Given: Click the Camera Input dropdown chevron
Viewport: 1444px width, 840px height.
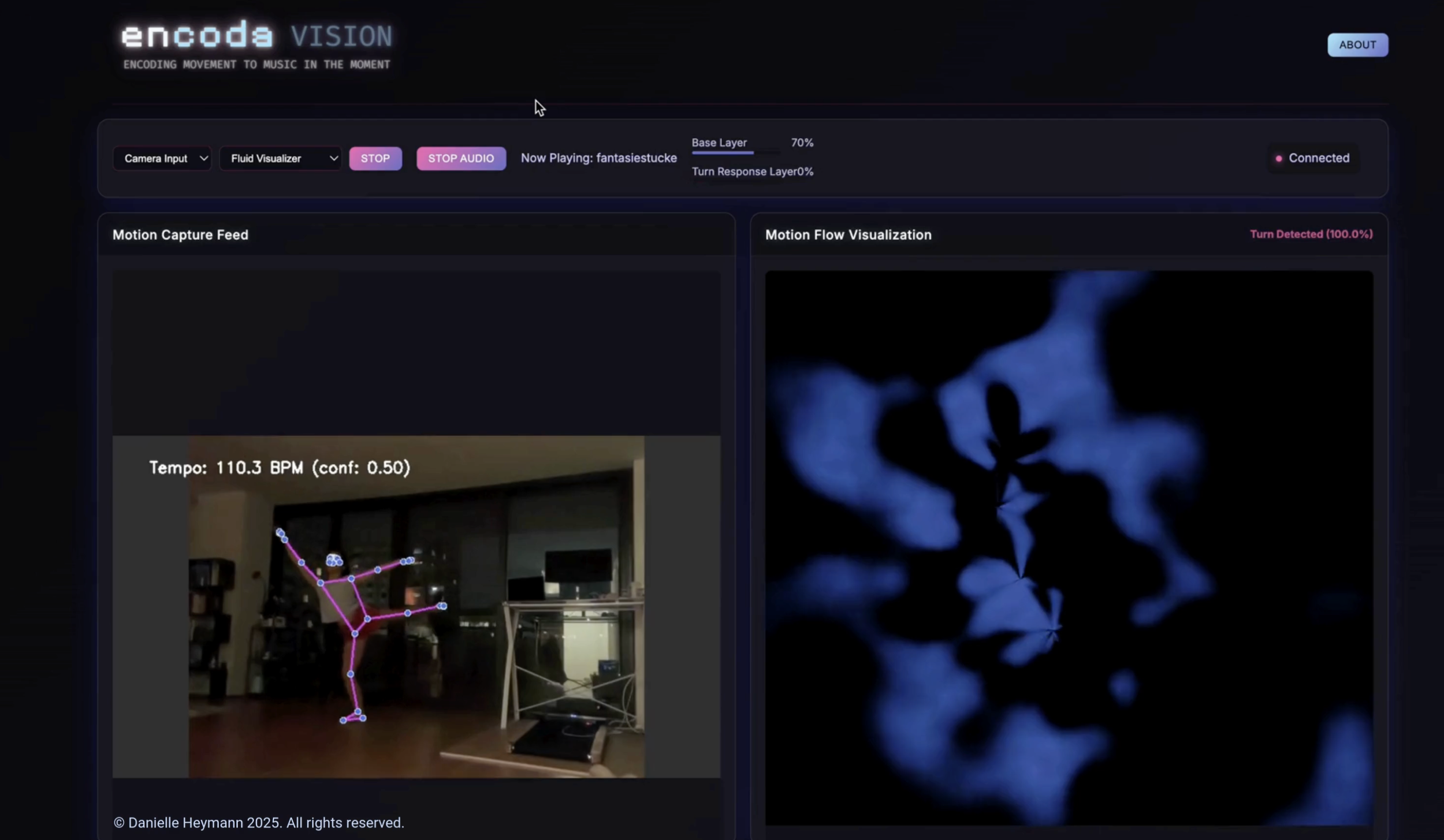Looking at the screenshot, I should pos(203,158).
